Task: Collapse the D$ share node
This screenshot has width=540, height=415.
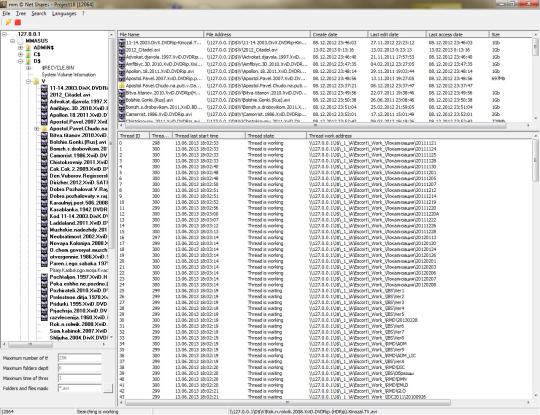Action: pyautogui.click(x=20, y=61)
